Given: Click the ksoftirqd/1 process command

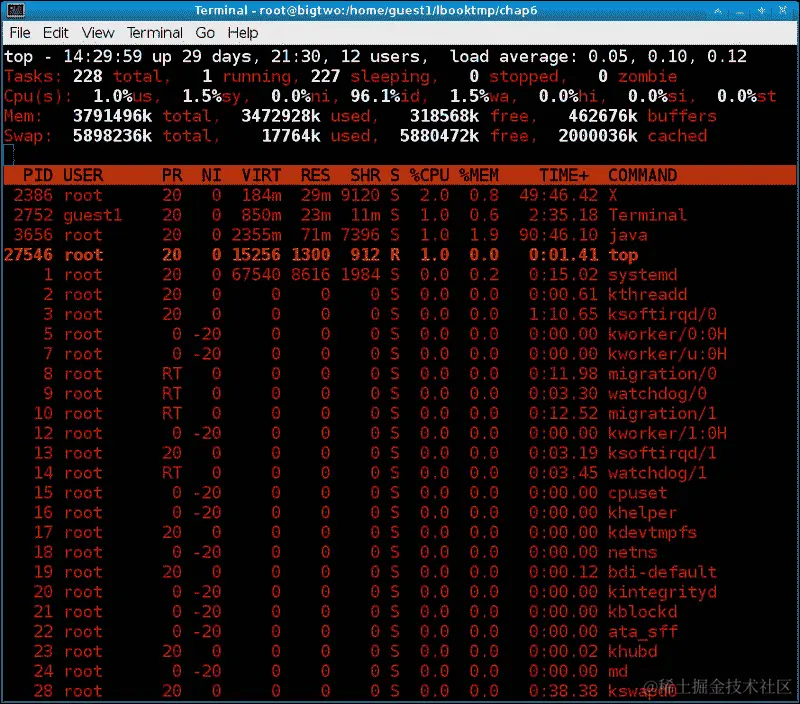Looking at the screenshot, I should [x=662, y=453].
